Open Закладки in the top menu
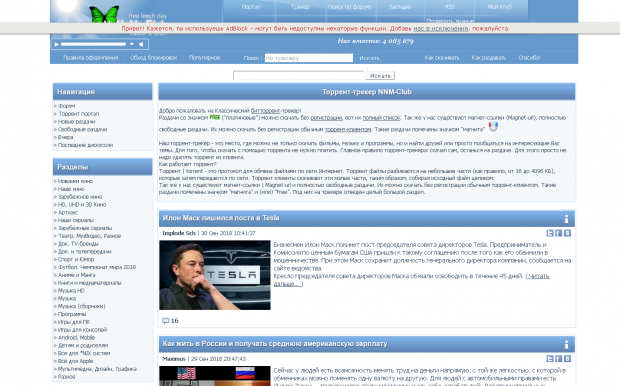Viewport: 620px width, 386px height. pyautogui.click(x=400, y=7)
